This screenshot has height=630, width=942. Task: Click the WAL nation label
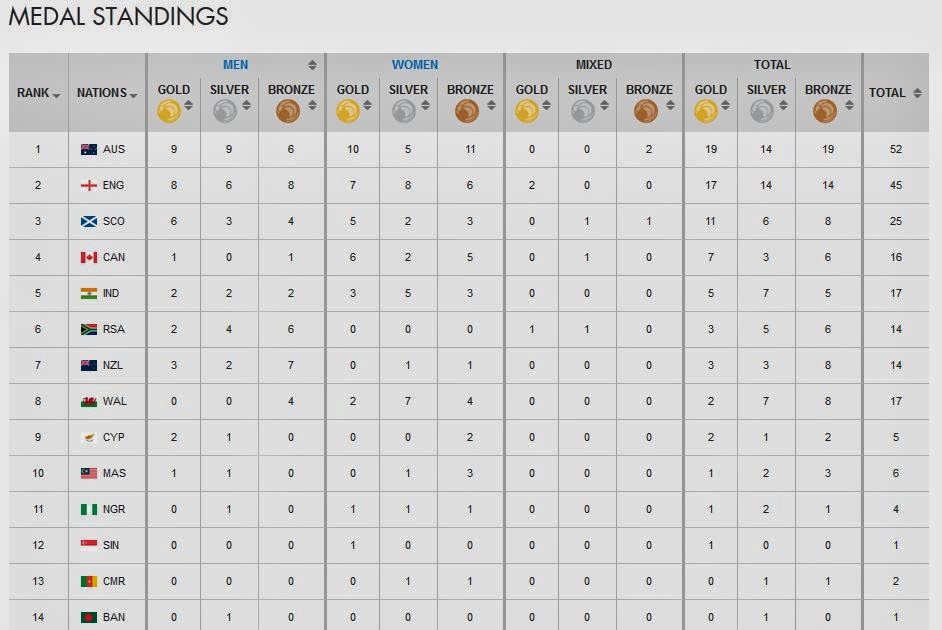click(115, 401)
